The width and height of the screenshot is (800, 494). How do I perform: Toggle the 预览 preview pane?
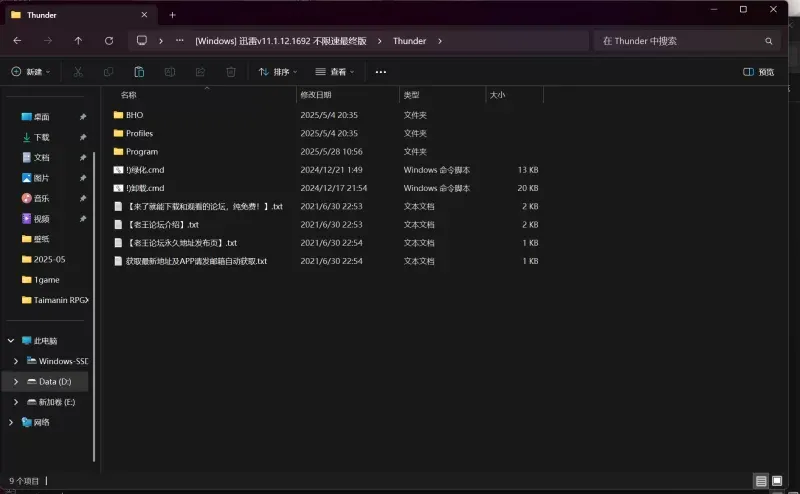pyautogui.click(x=759, y=72)
